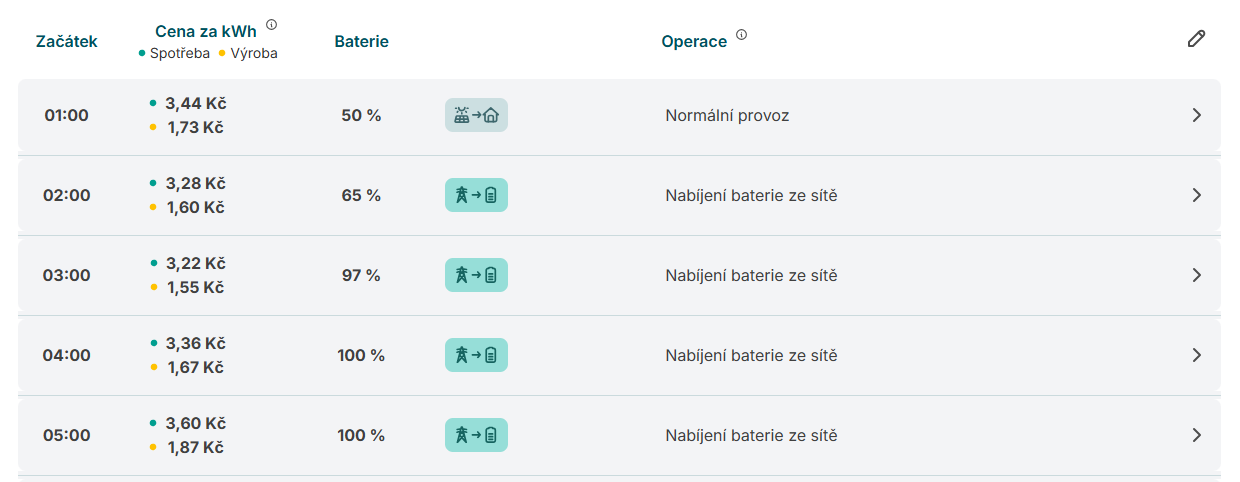
Task: Click the Operace column header
Action: (x=694, y=42)
